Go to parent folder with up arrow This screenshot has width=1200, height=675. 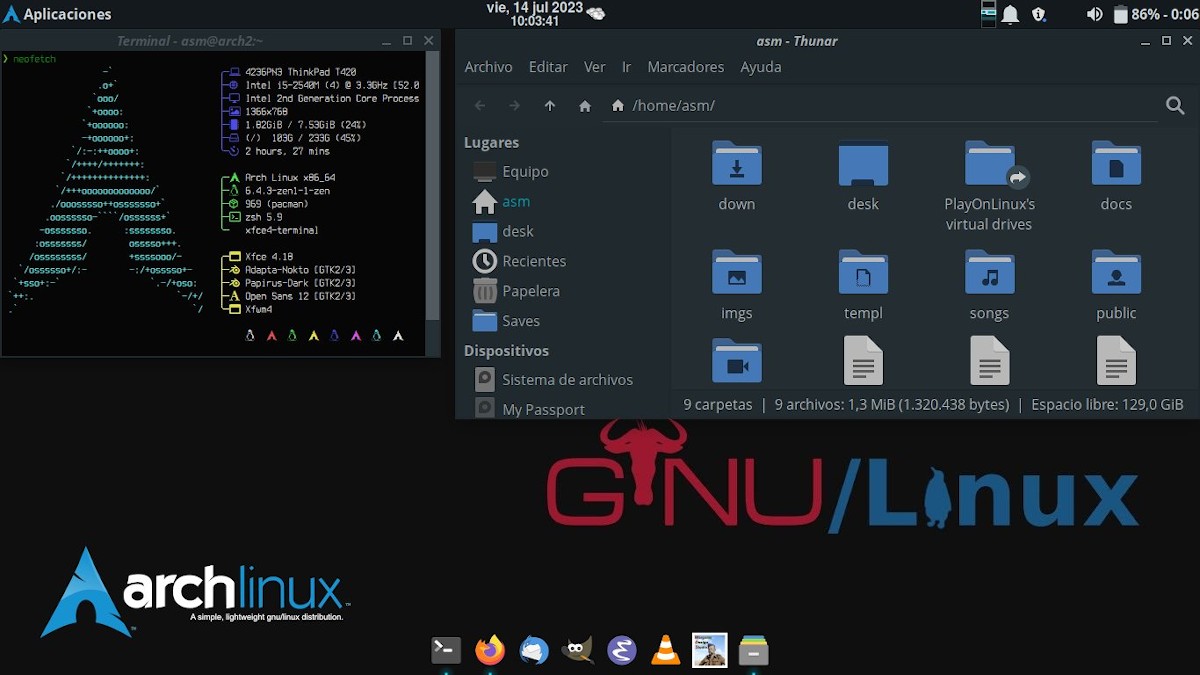coord(550,106)
